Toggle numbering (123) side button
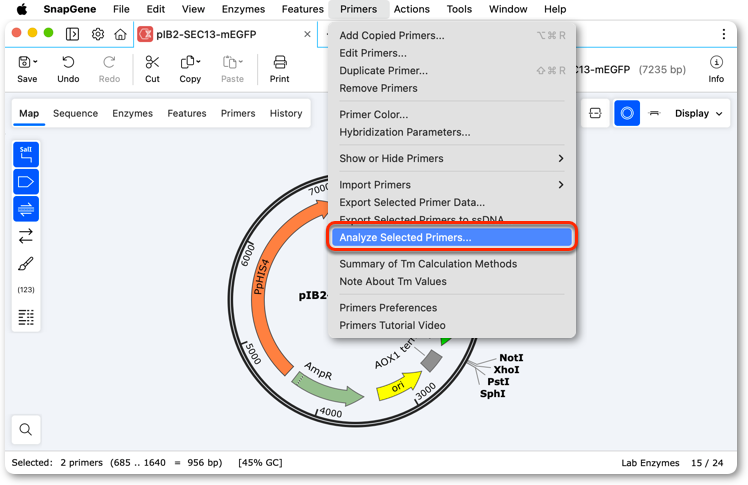The height and width of the screenshot is (485, 748). point(26,289)
